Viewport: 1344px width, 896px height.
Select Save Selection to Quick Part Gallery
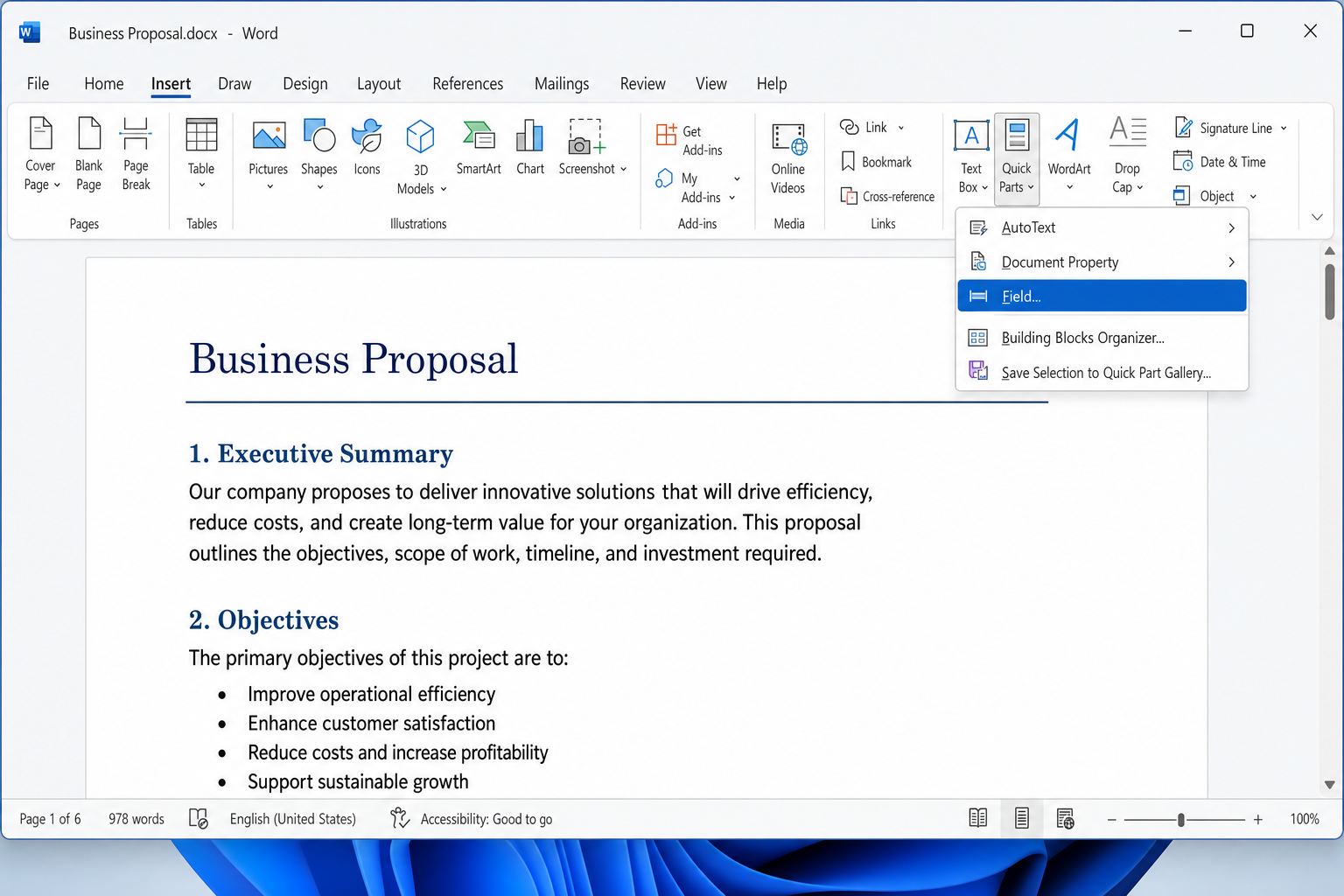(1102, 373)
